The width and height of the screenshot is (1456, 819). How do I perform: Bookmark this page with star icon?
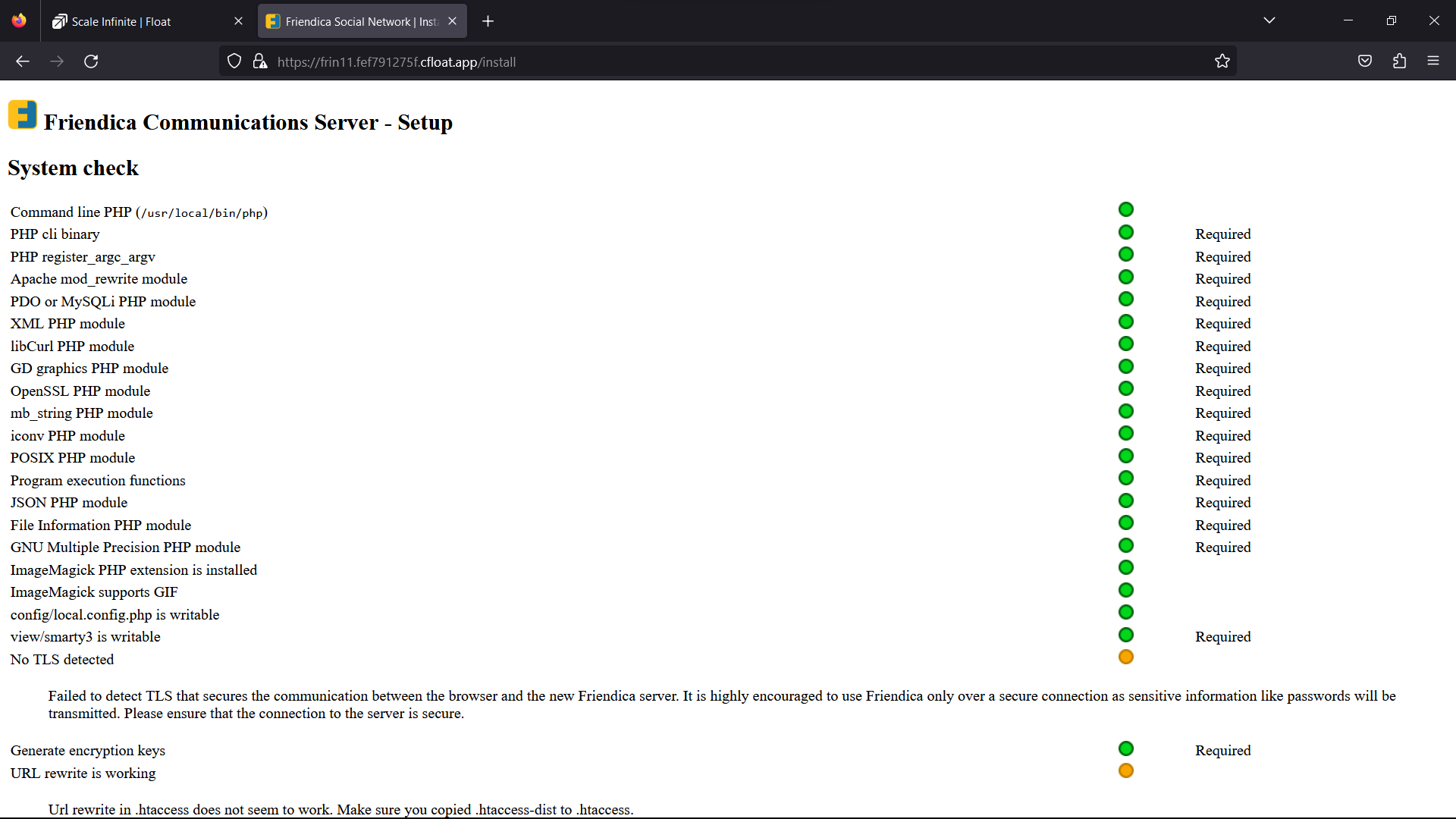(1222, 61)
